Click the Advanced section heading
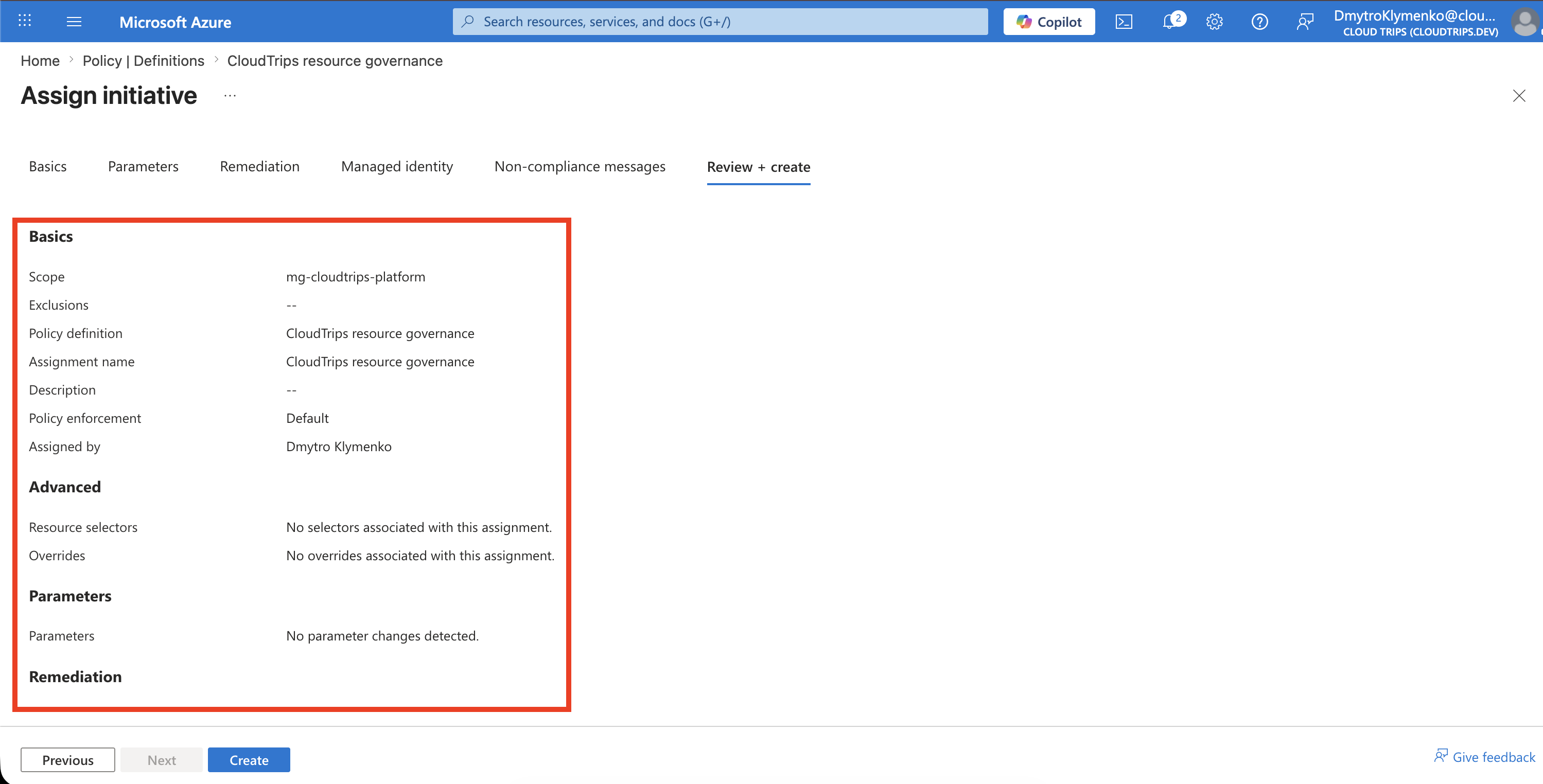Viewport: 1543px width, 784px height. [65, 486]
